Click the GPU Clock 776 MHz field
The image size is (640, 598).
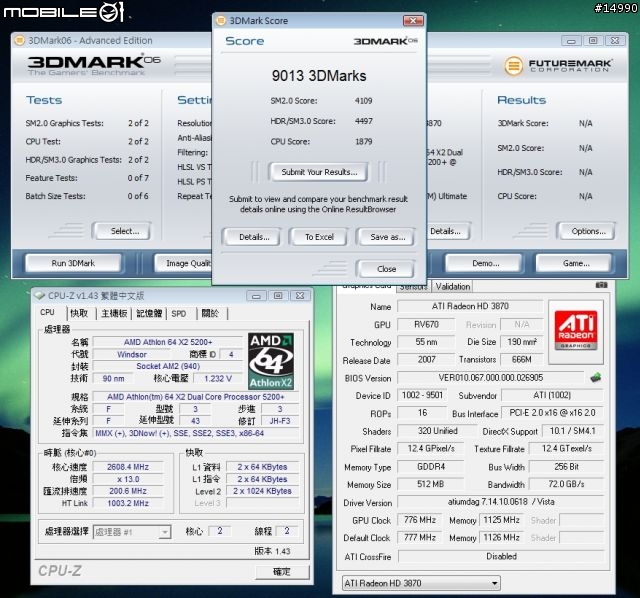click(x=420, y=520)
